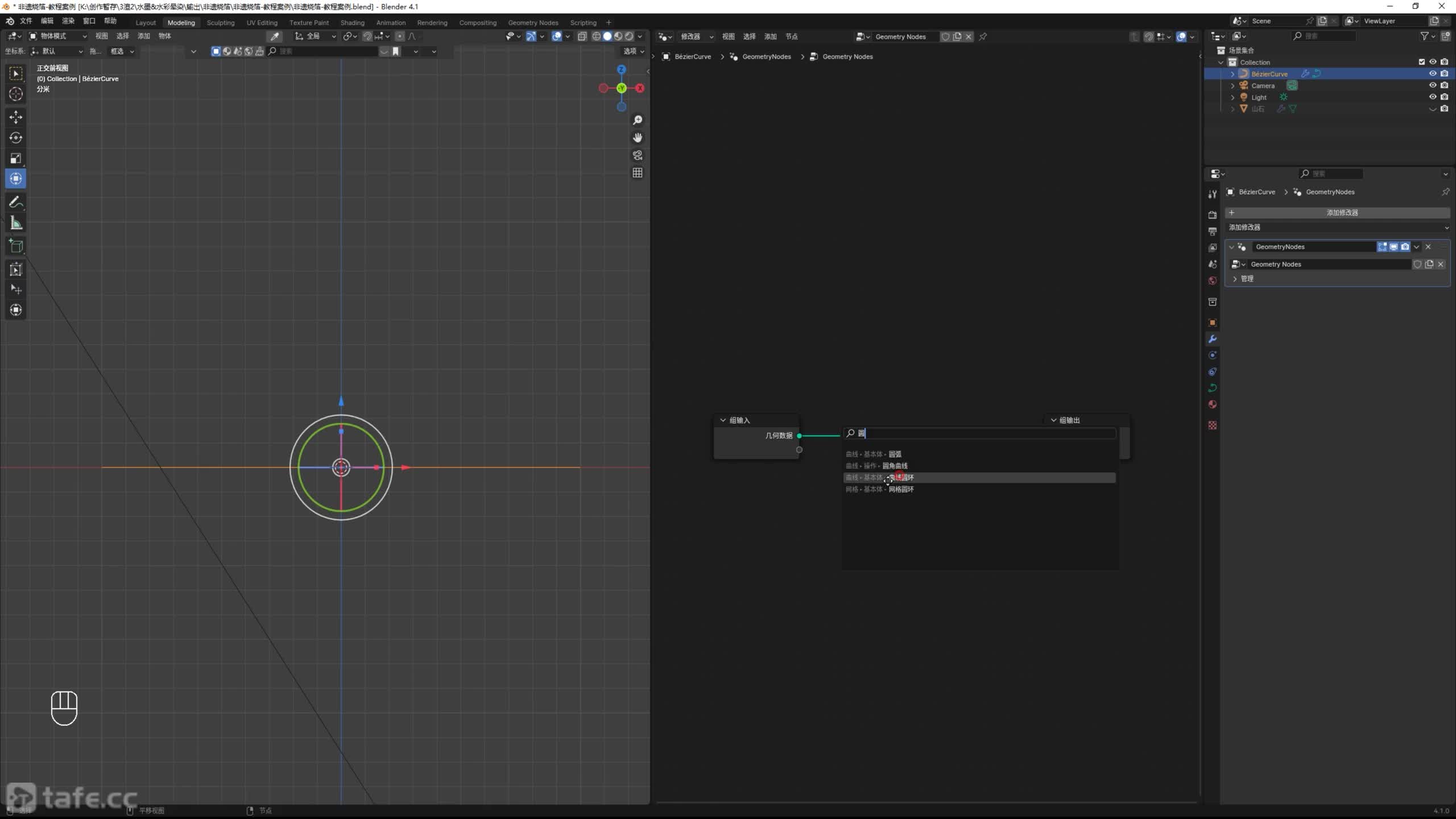
Task: Choose the 网格圆环 search result
Action: tap(901, 489)
